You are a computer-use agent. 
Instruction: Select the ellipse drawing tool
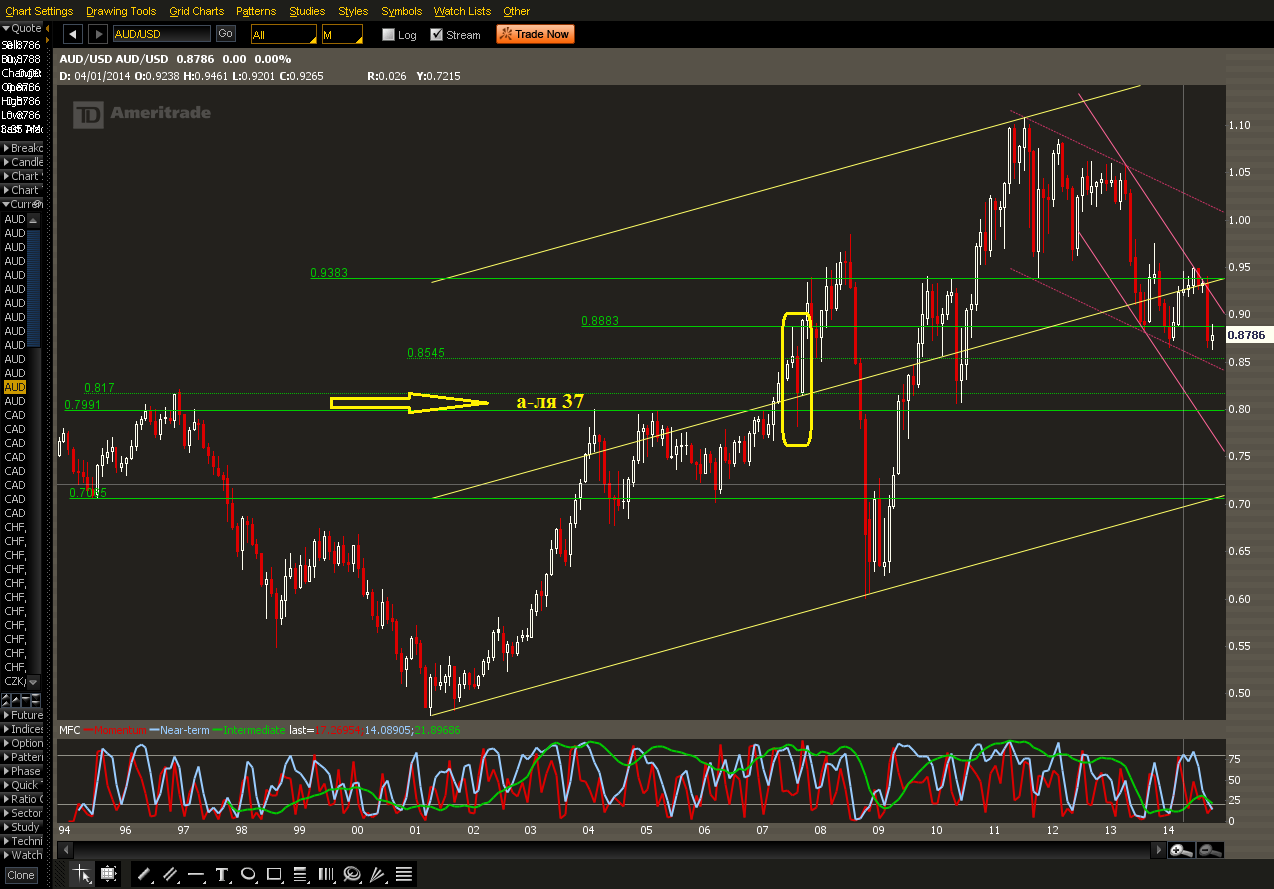pyautogui.click(x=248, y=874)
